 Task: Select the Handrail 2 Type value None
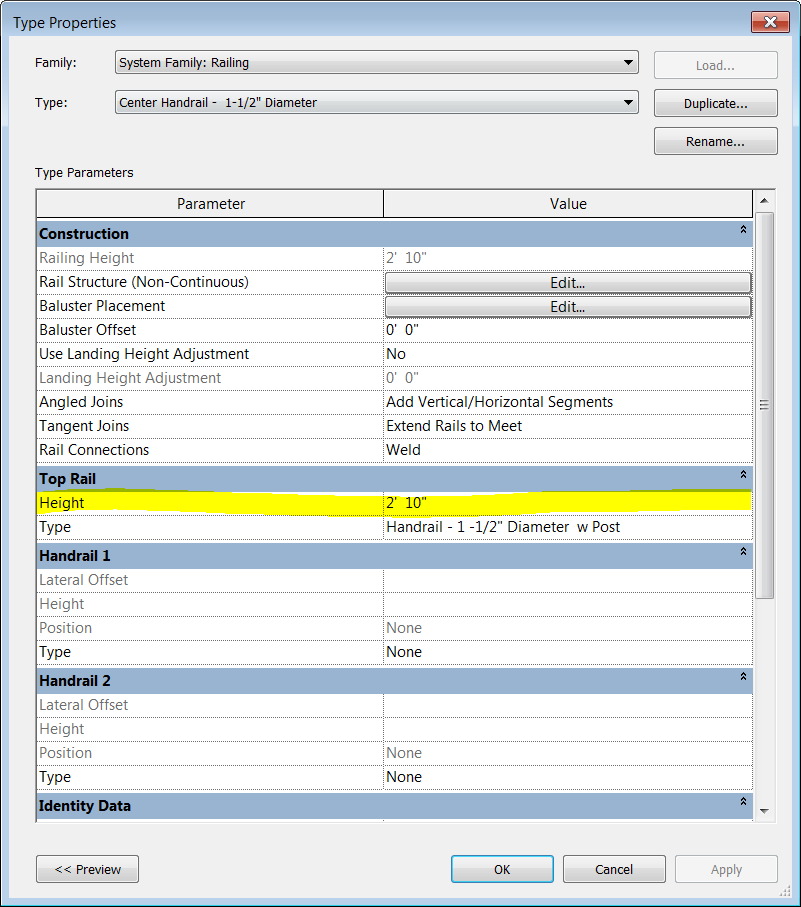pos(568,777)
